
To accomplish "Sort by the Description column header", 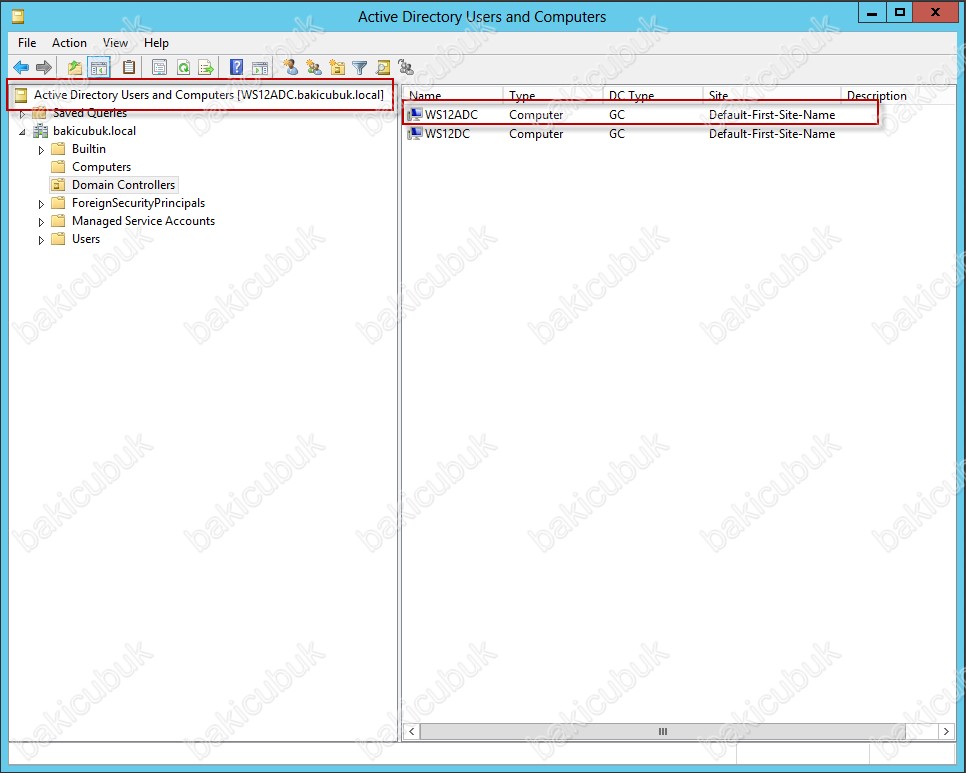I will pyautogui.click(x=899, y=95).
